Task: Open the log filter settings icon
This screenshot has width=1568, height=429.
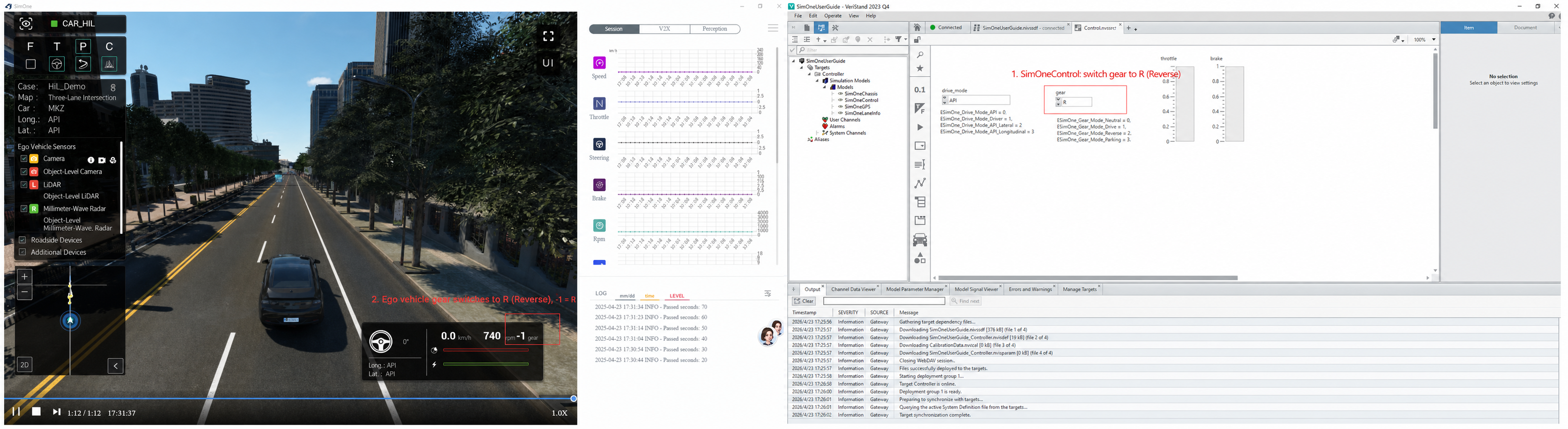Action: [768, 294]
